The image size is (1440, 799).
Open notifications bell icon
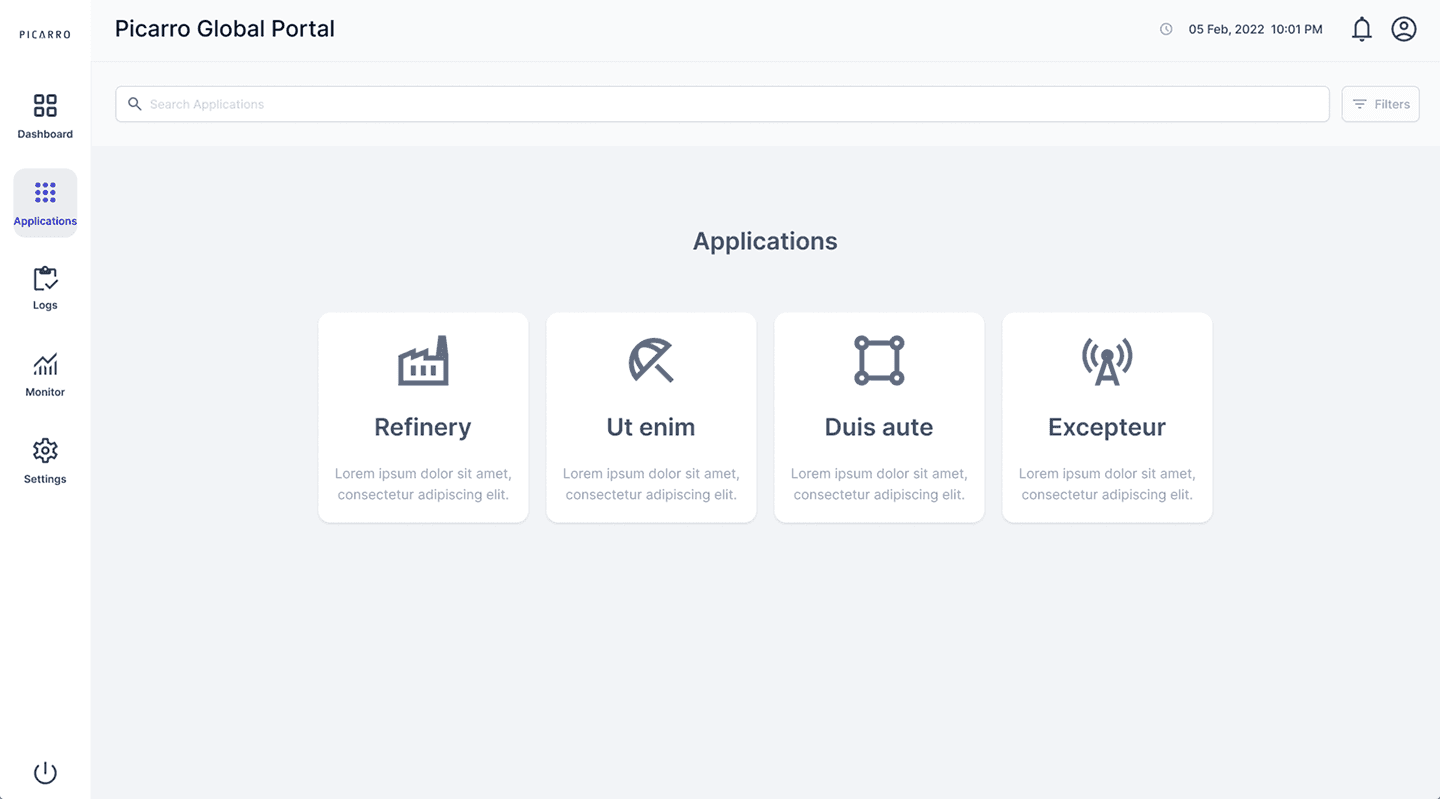click(1361, 29)
